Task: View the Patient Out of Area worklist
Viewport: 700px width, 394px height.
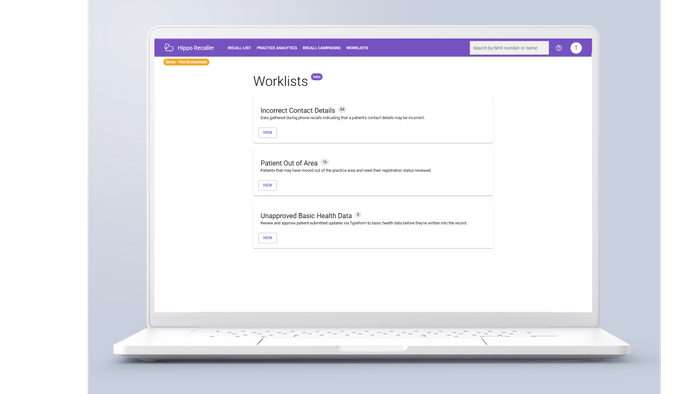Action: (267, 185)
